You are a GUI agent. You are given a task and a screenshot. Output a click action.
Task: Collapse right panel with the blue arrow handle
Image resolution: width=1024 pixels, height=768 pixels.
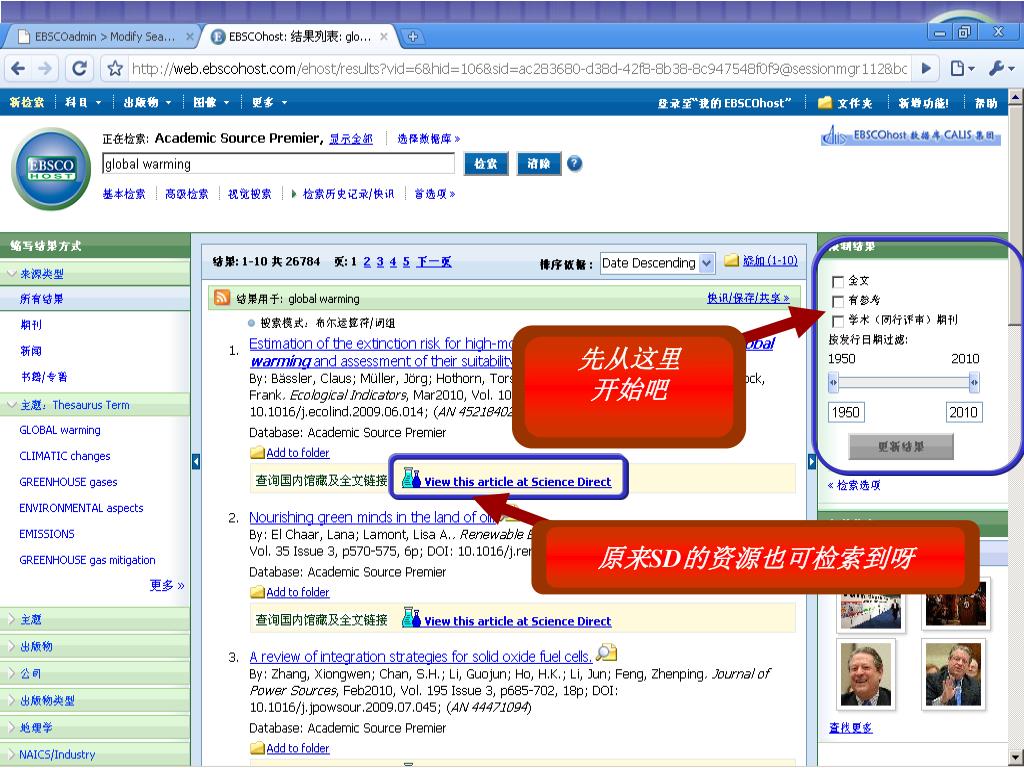[812, 462]
